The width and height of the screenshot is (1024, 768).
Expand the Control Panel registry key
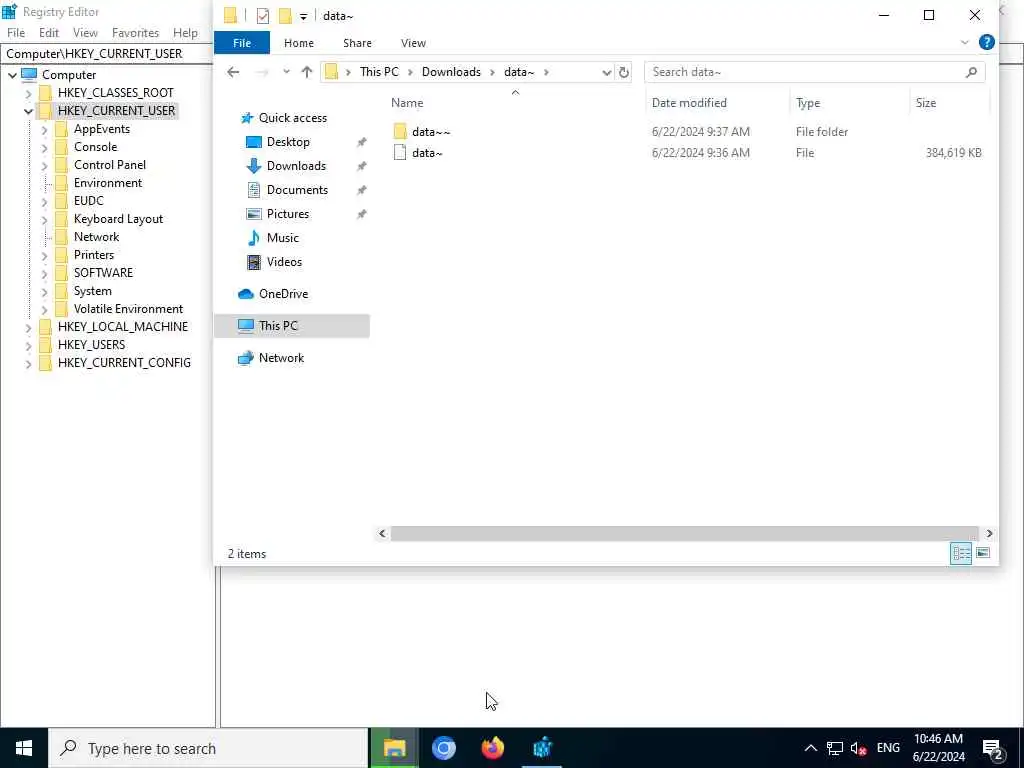point(44,165)
